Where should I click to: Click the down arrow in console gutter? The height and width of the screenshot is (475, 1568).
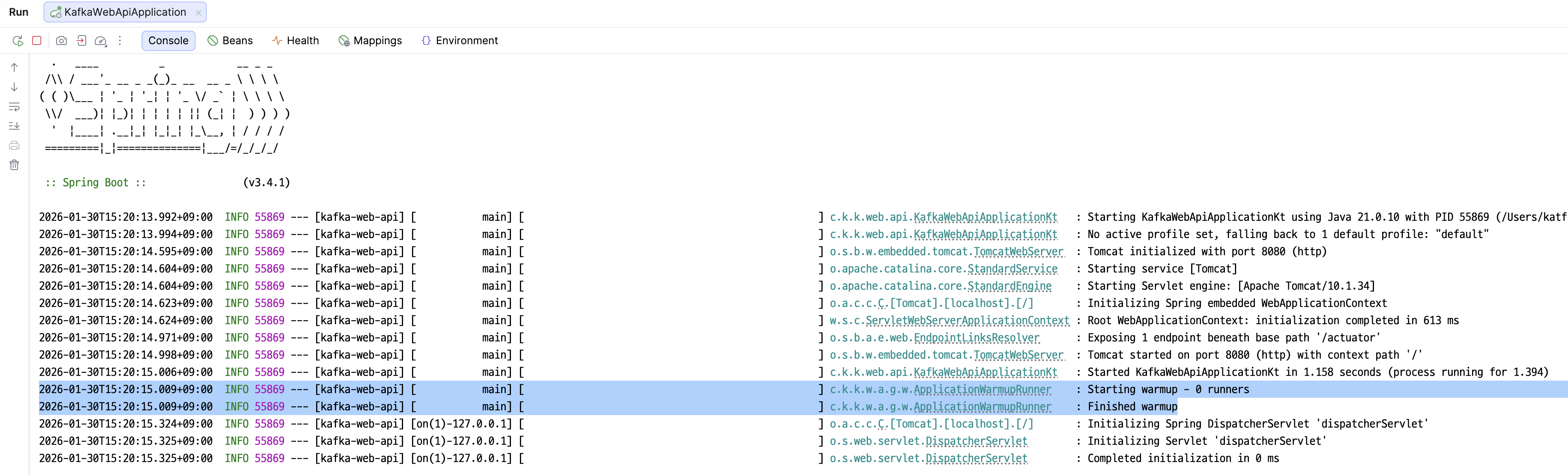coord(15,87)
